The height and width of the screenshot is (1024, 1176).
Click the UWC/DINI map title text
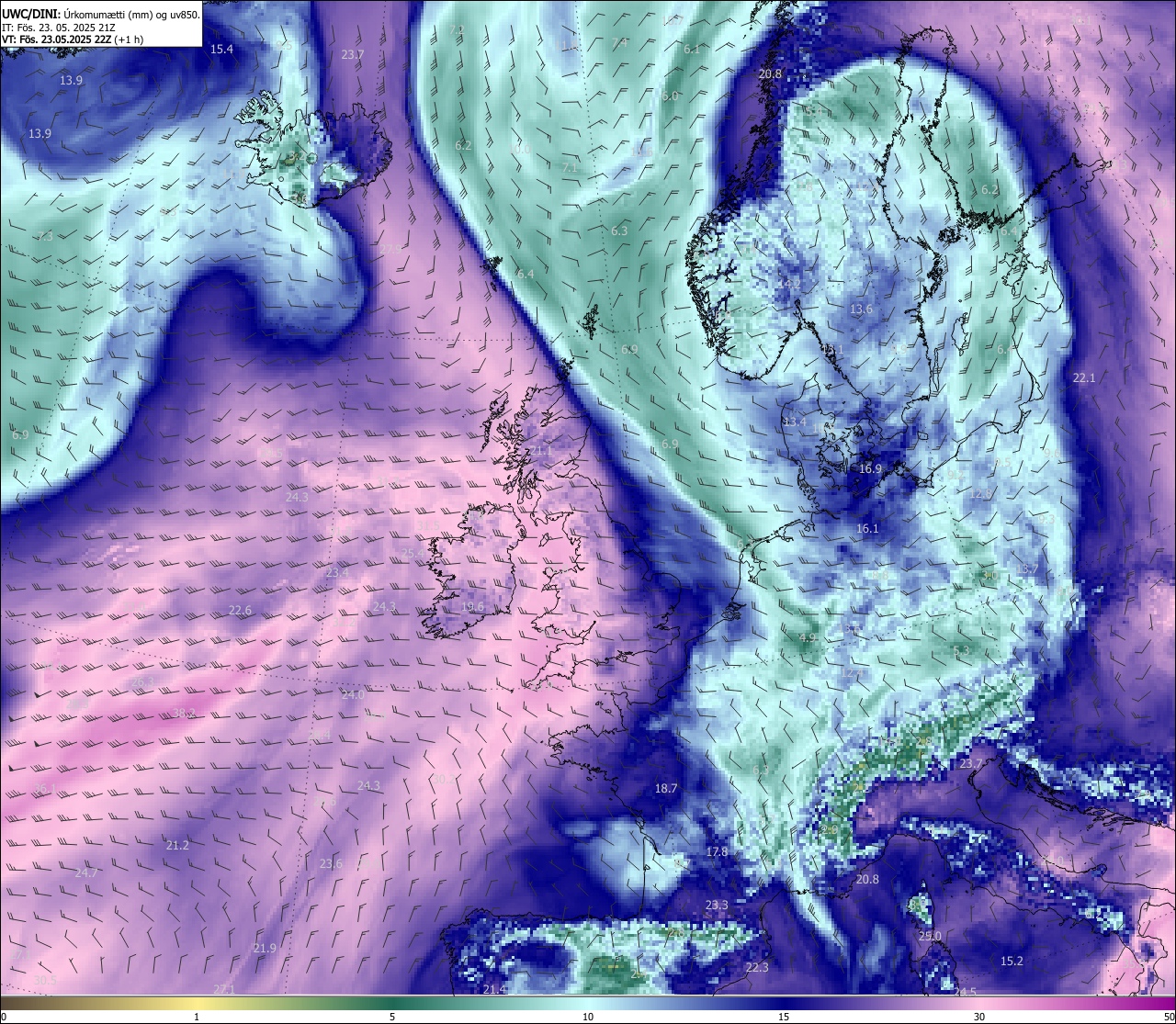tap(101, 16)
